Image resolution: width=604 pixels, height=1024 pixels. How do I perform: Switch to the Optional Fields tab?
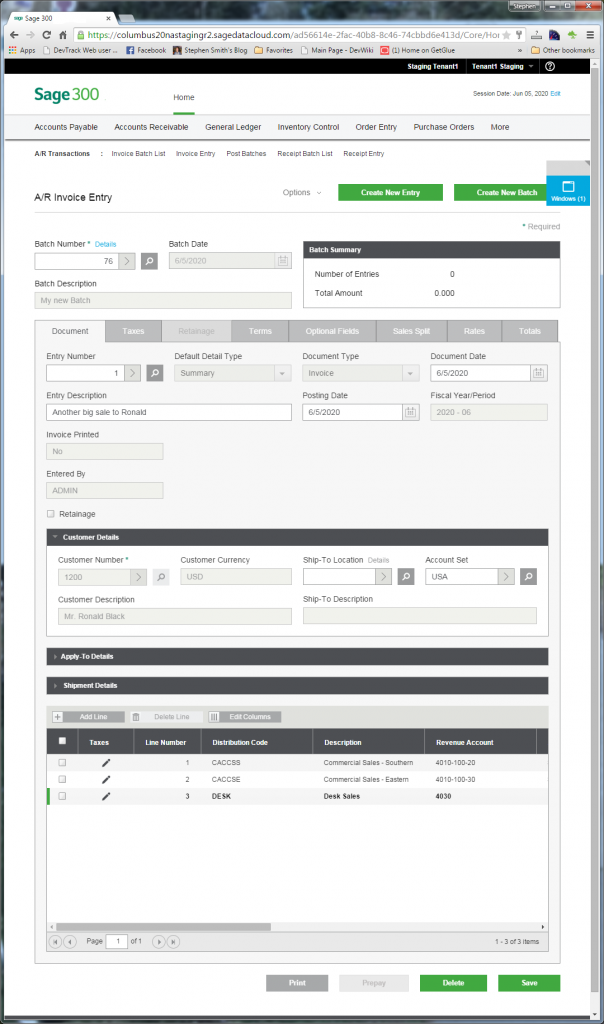(331, 331)
